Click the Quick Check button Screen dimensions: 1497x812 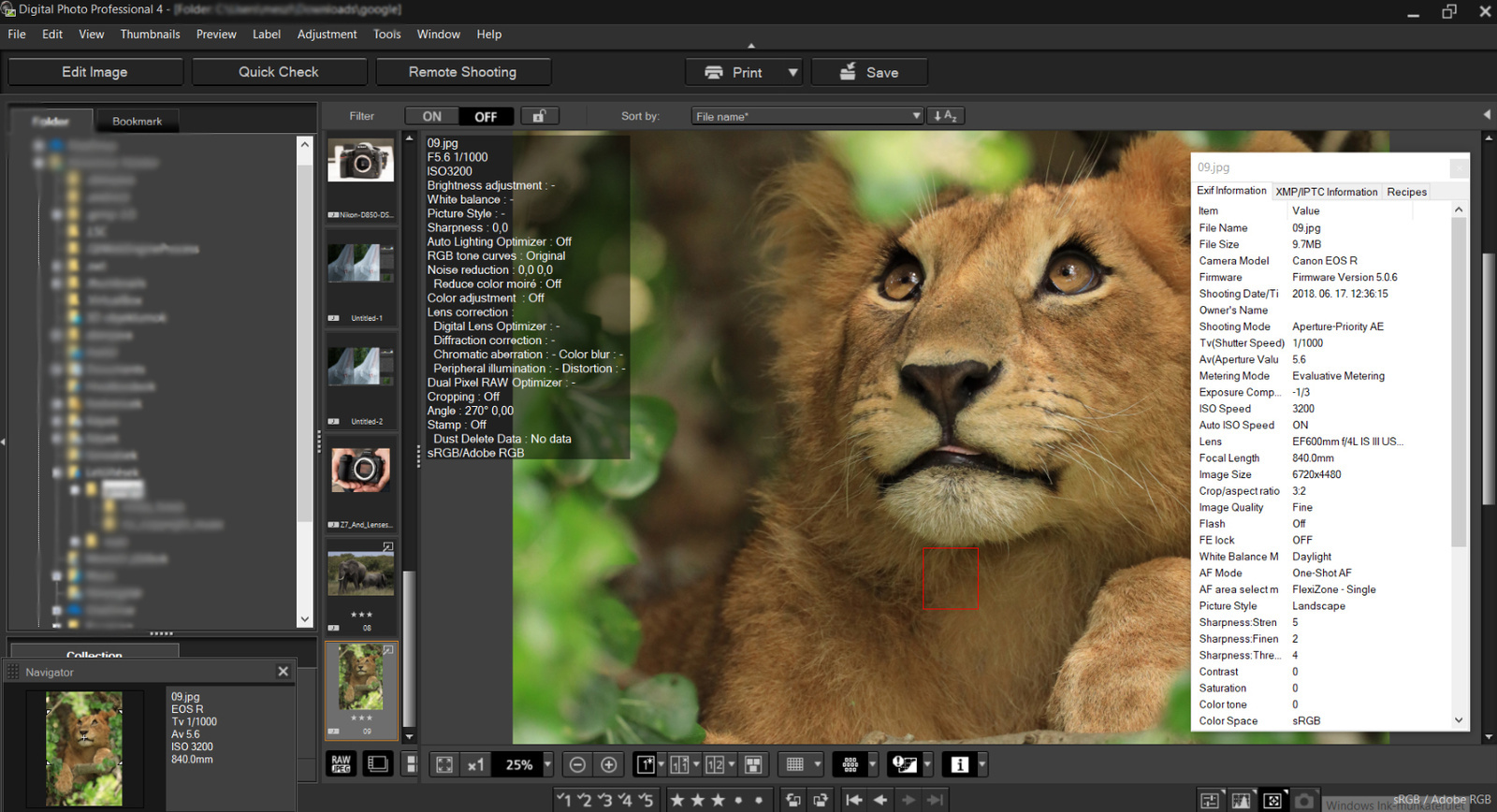coord(279,72)
